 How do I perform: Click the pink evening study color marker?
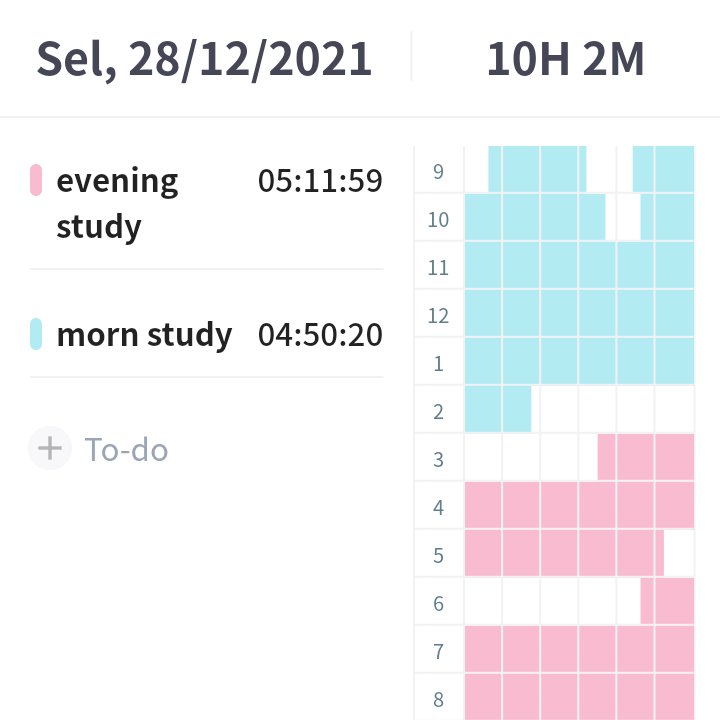(x=36, y=180)
